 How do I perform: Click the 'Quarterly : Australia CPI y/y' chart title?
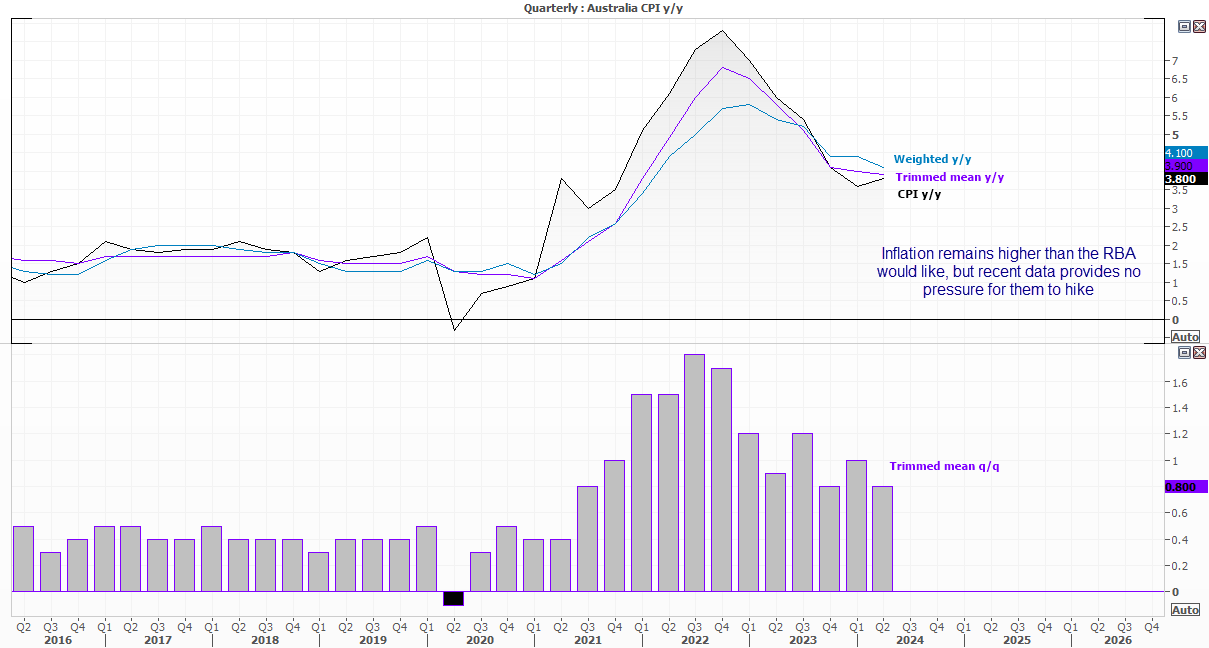[604, 7]
